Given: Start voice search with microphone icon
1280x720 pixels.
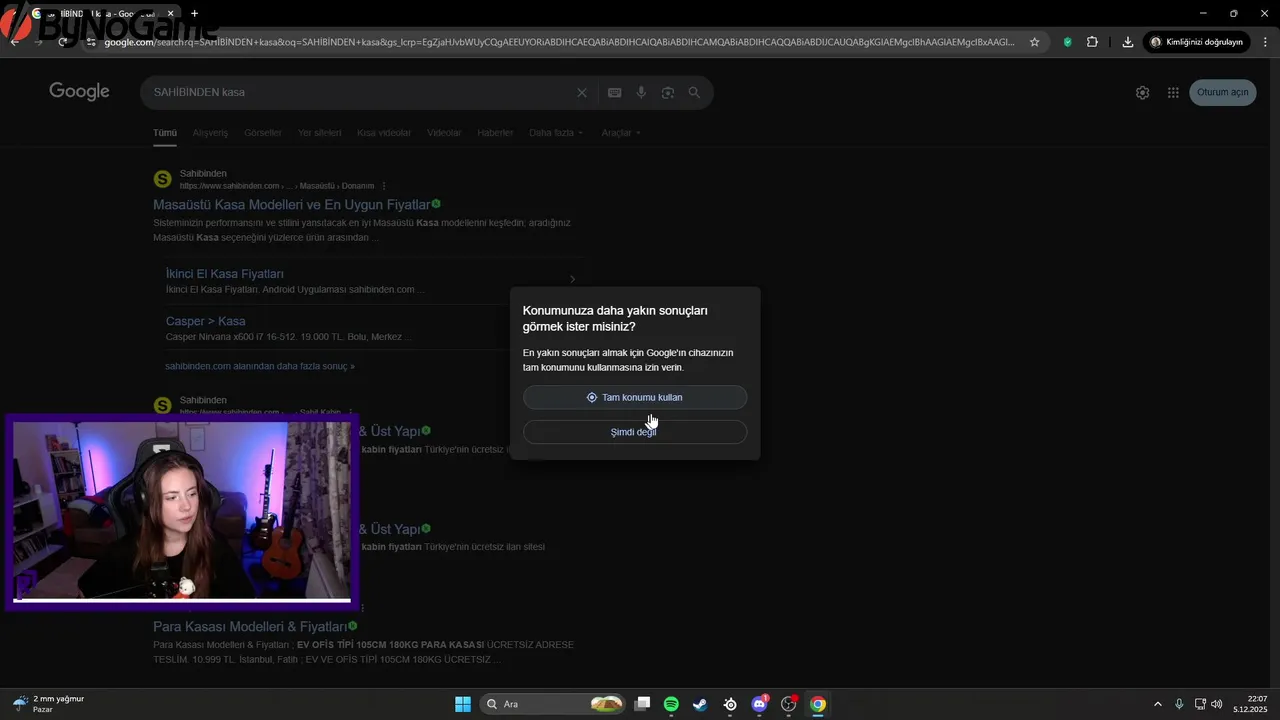Looking at the screenshot, I should coord(641,93).
